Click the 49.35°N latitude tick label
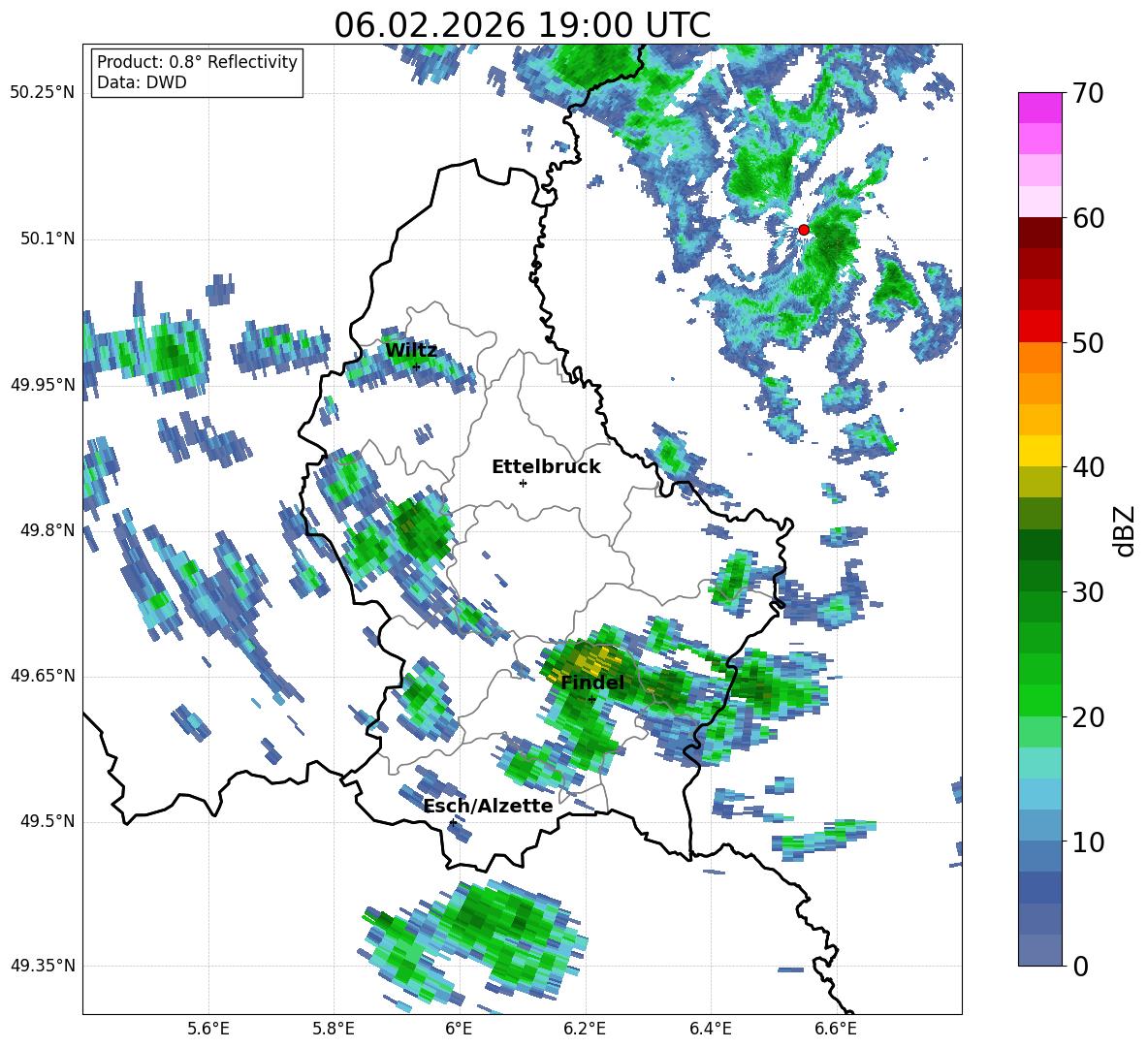 click(x=43, y=966)
